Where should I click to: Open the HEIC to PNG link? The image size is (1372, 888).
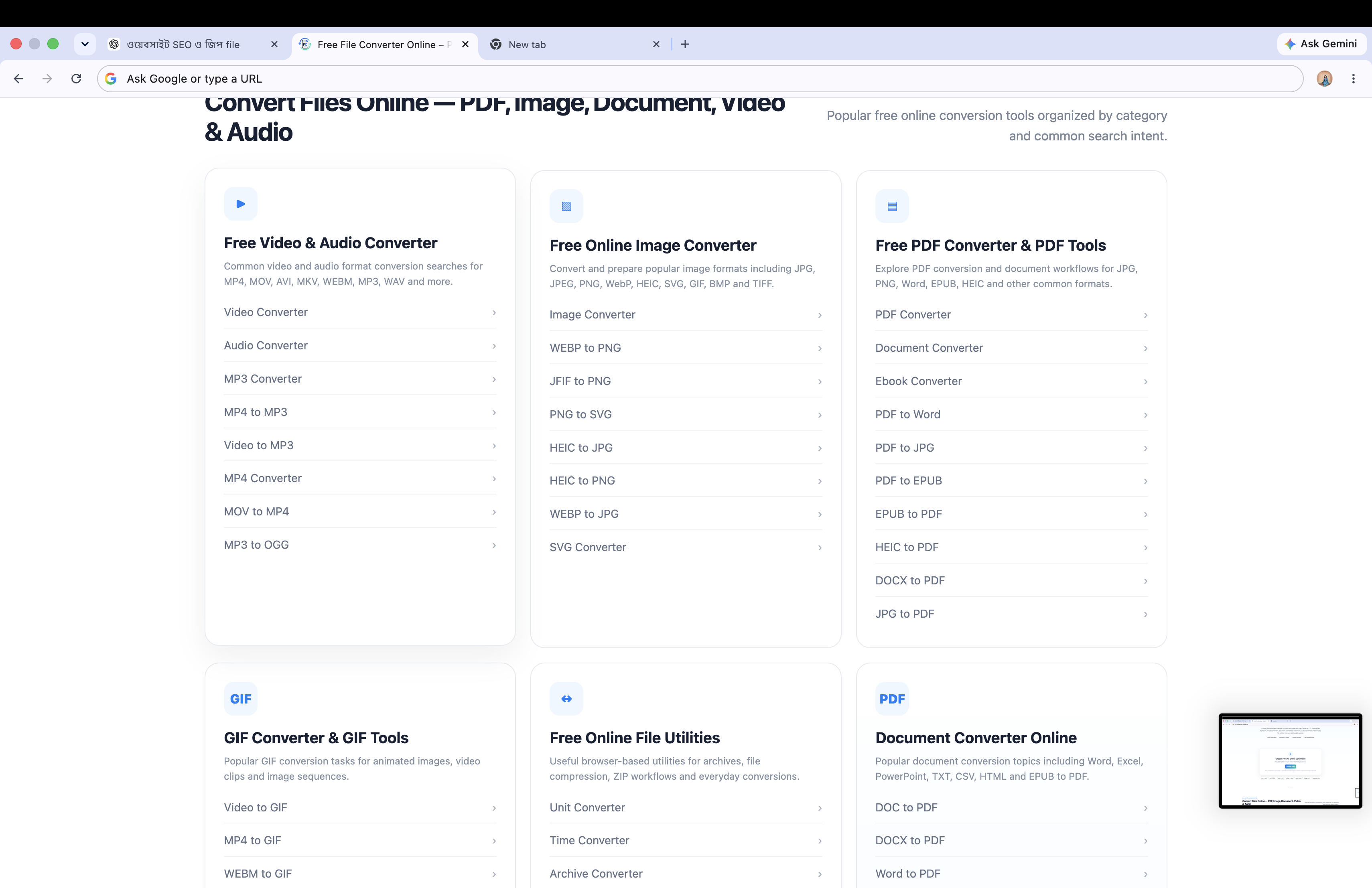(686, 480)
